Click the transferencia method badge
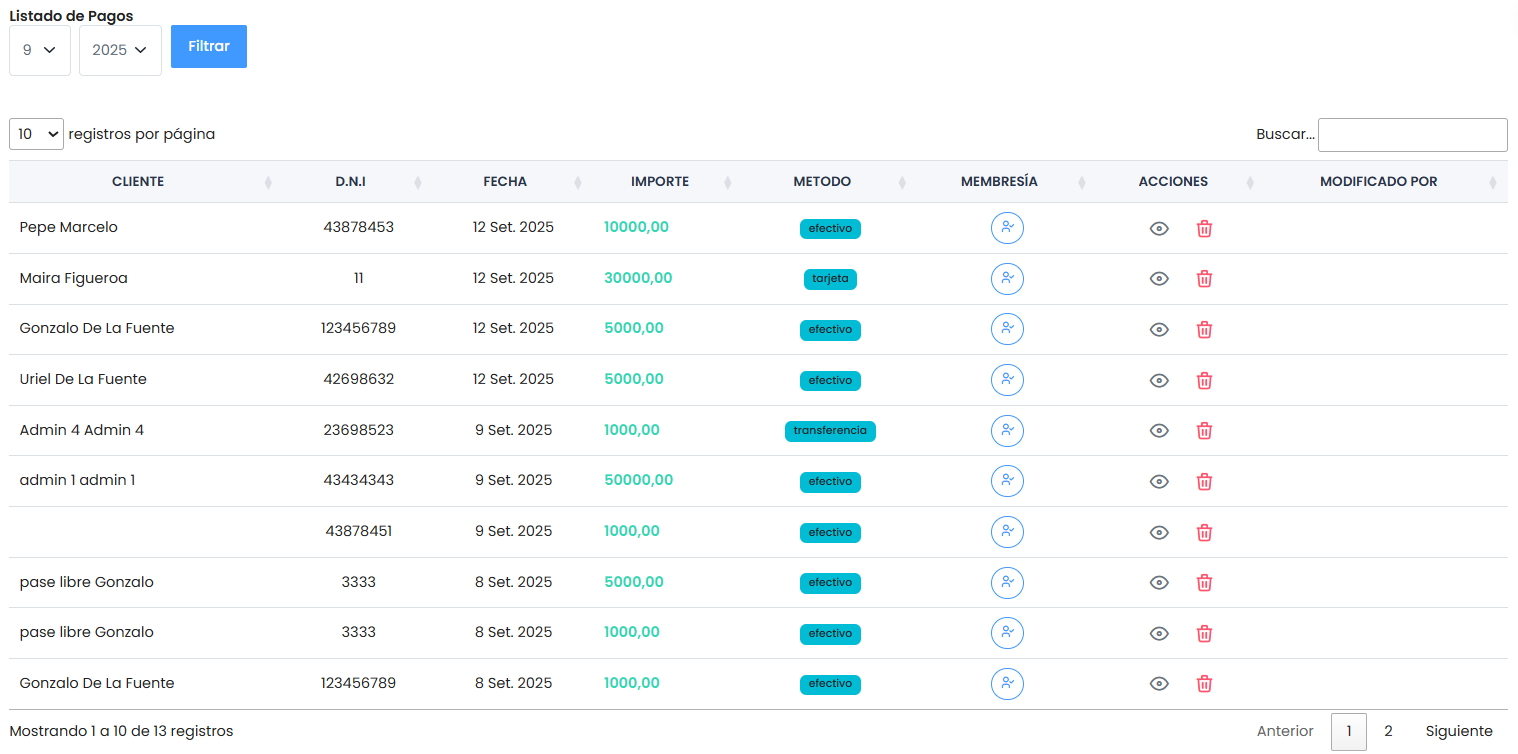Viewport: 1518px width, 754px height. (x=830, y=431)
